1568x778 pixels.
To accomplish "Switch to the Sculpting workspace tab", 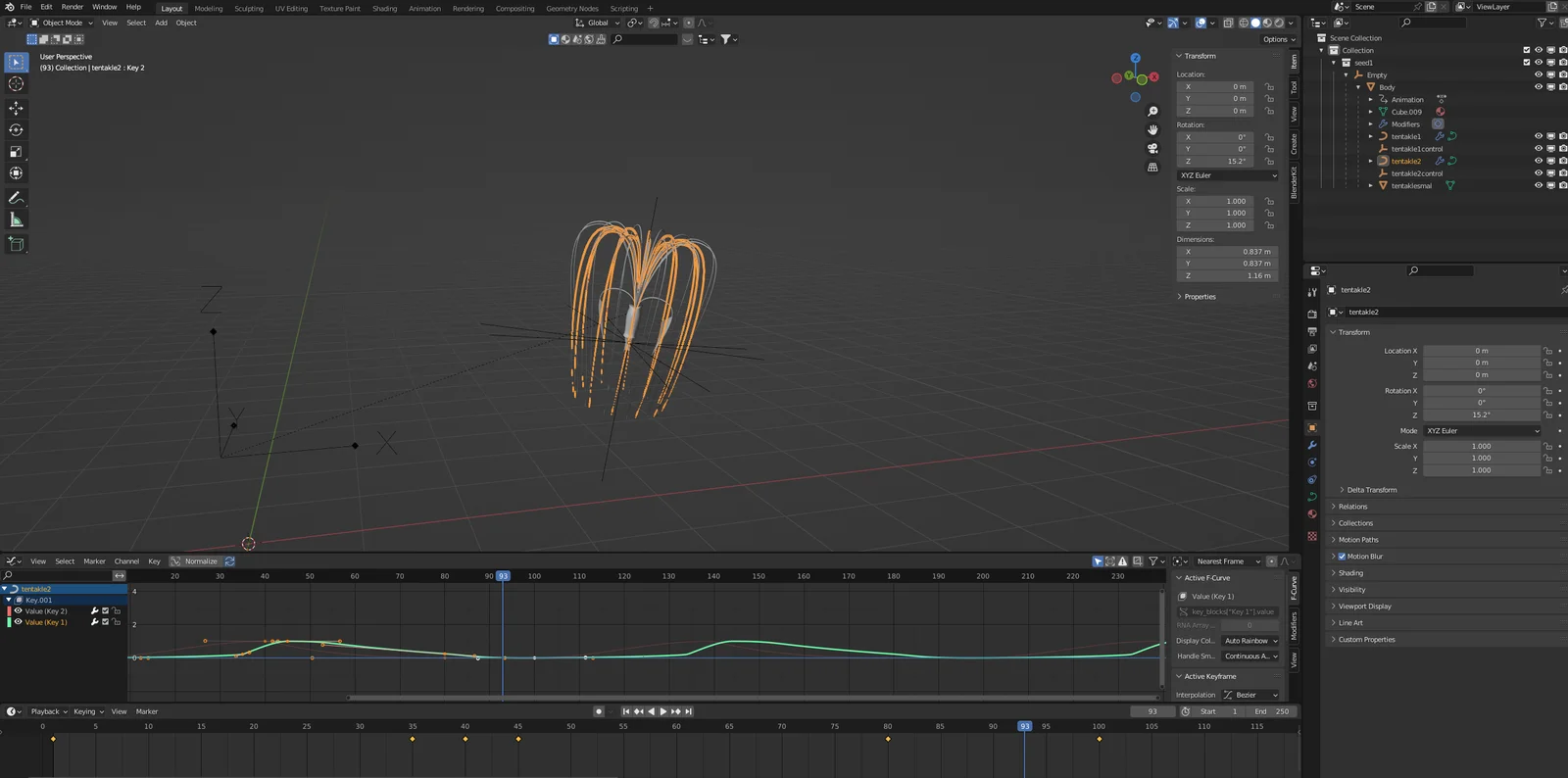I will [248, 8].
